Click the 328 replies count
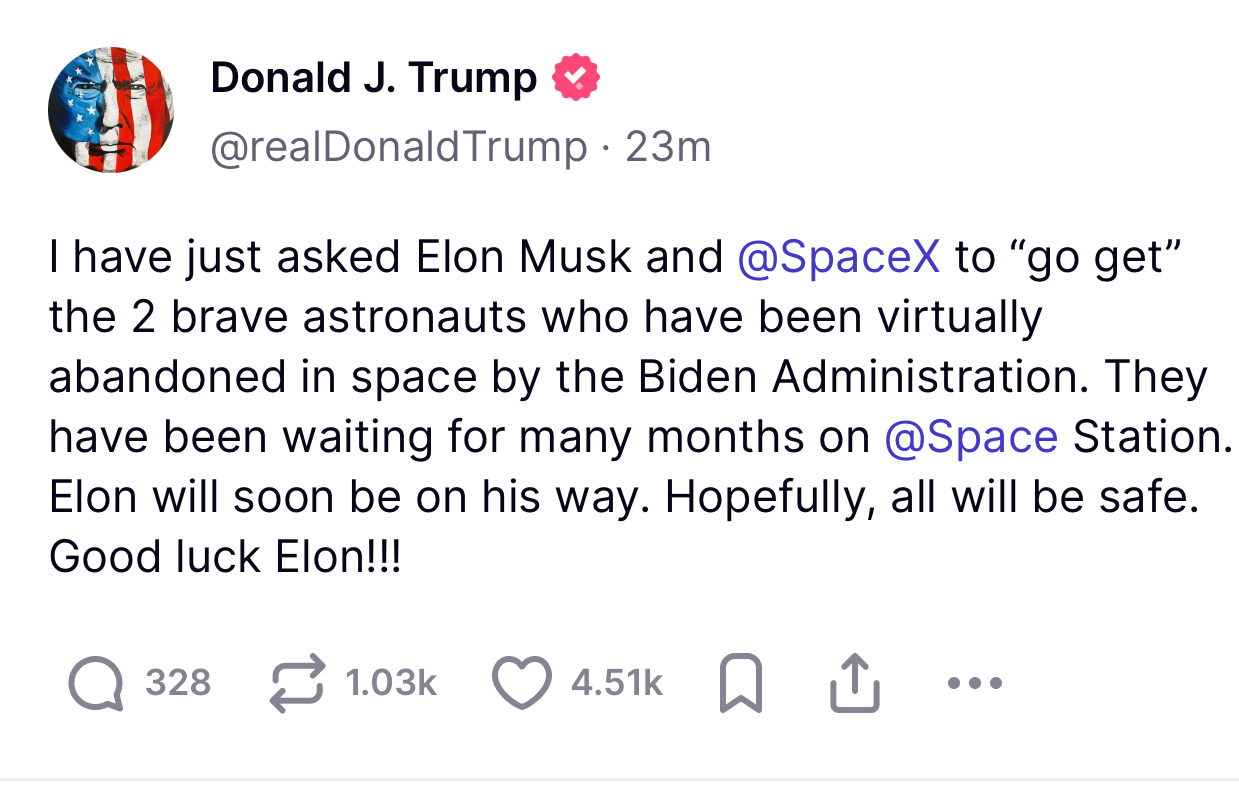Screen dimensions: 1239x800 pyautogui.click(x=178, y=683)
